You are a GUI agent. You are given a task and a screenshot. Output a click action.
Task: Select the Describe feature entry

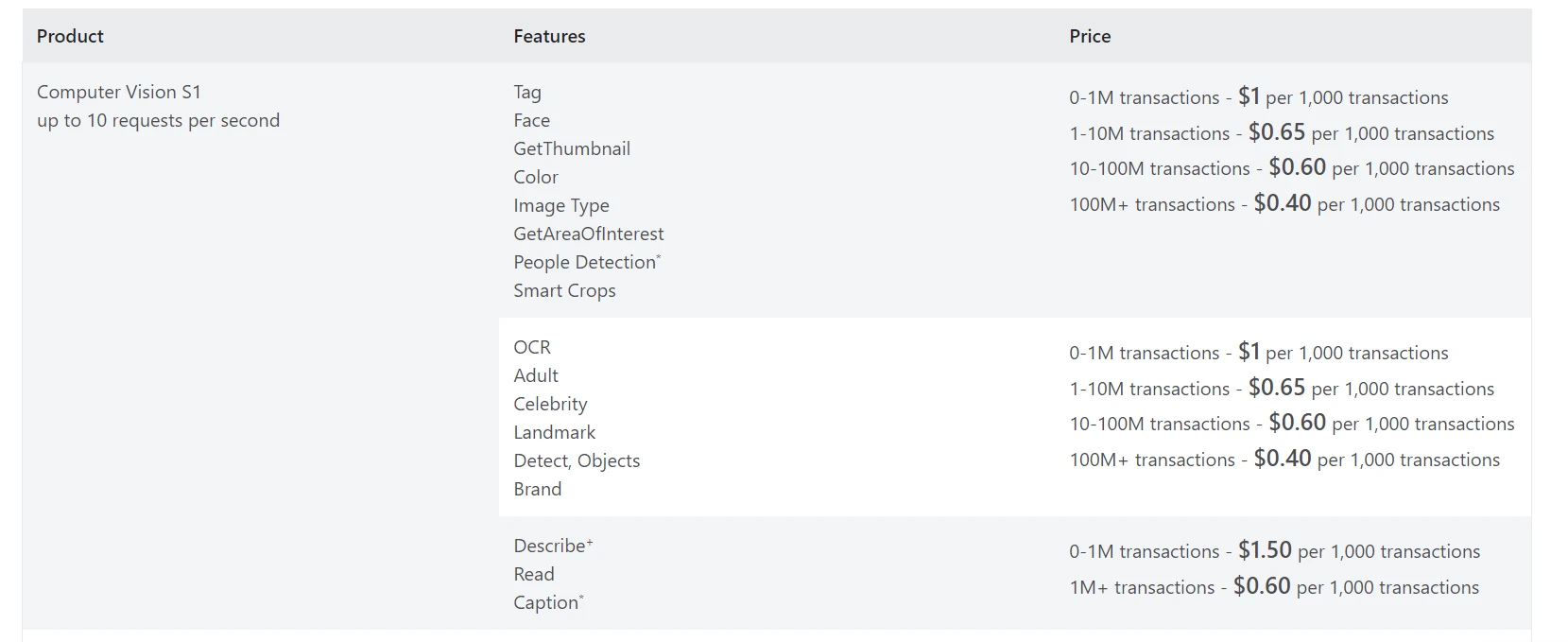click(x=550, y=546)
